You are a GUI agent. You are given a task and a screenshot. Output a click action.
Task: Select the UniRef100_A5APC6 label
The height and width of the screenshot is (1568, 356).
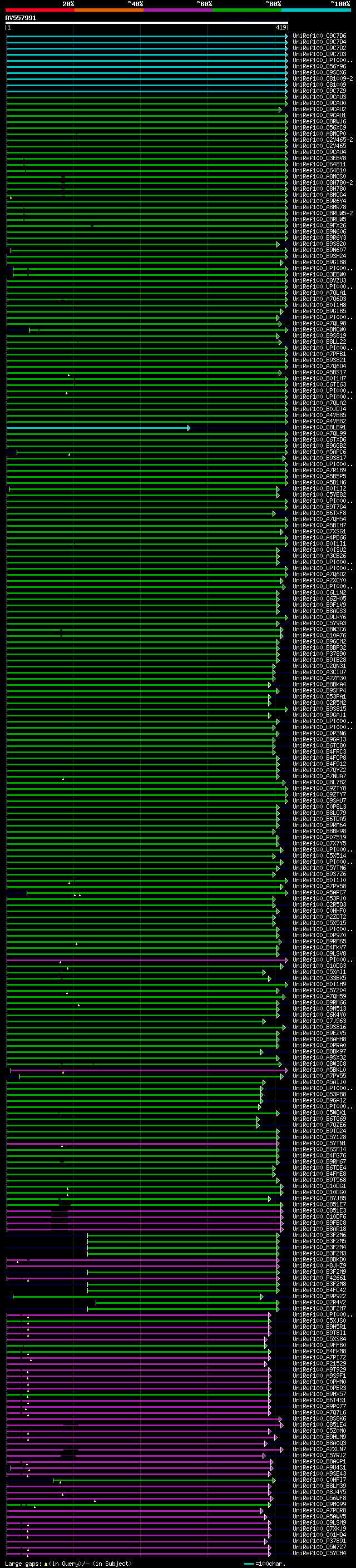319,452
